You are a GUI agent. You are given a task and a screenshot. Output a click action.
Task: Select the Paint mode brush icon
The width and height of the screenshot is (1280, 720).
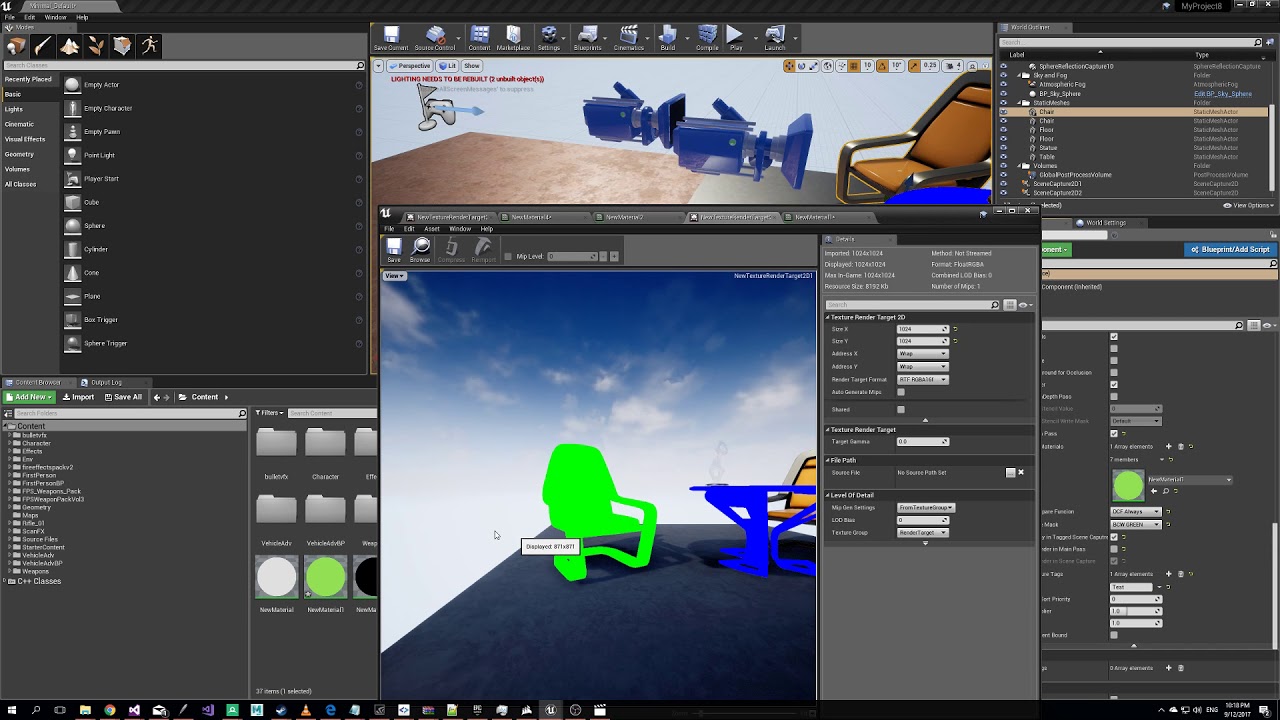43,46
